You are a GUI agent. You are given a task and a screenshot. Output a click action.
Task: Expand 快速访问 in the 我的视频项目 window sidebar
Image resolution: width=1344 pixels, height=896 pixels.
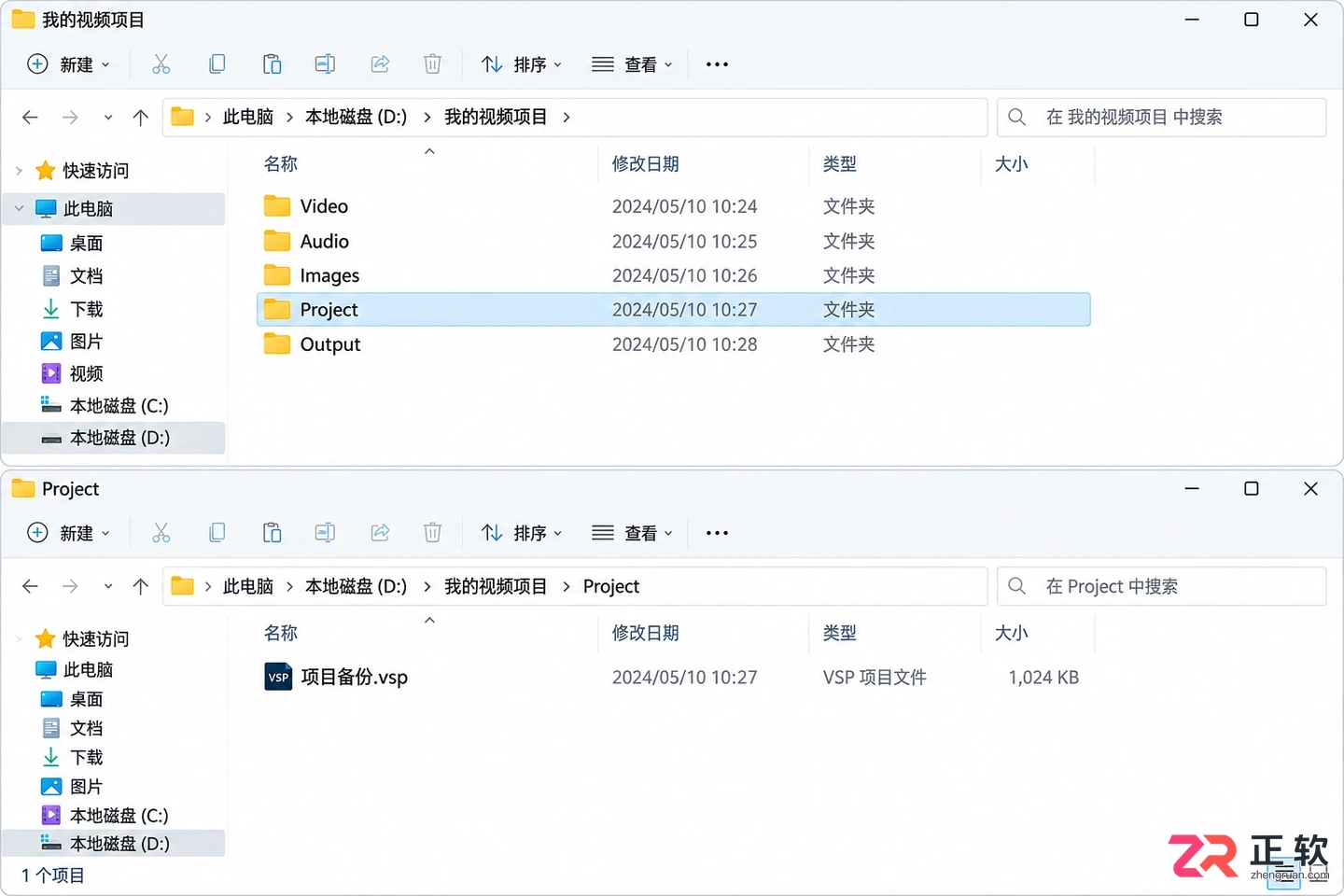click(19, 171)
